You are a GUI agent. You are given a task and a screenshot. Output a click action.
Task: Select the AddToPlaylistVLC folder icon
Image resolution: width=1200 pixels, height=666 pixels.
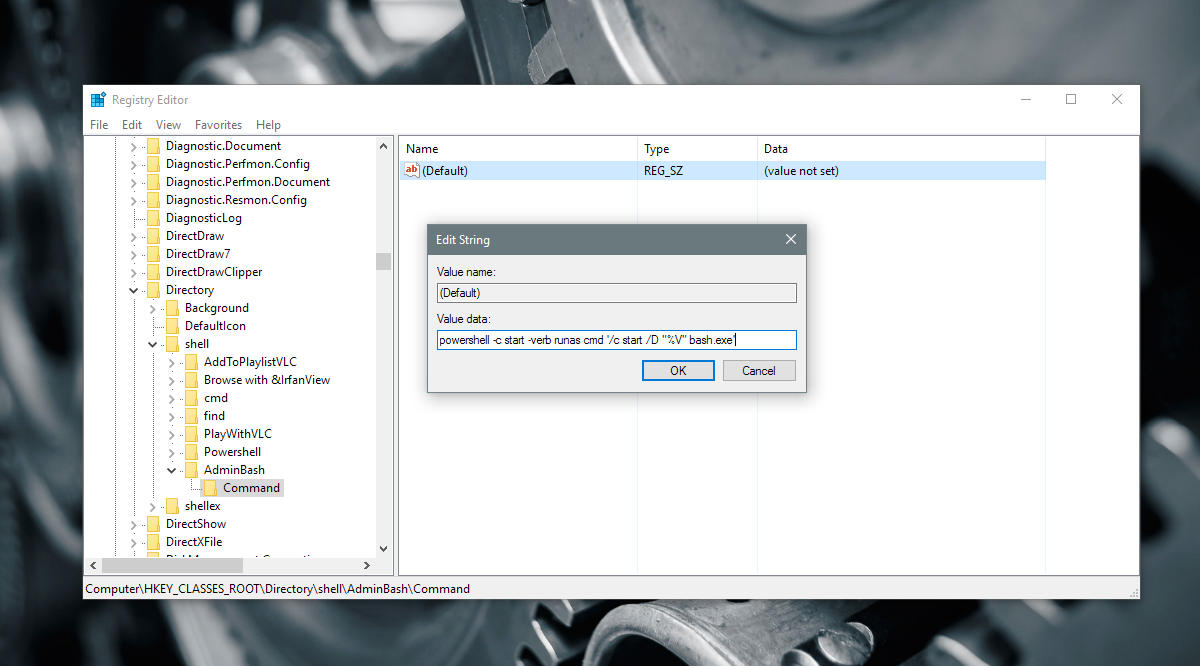coord(191,362)
